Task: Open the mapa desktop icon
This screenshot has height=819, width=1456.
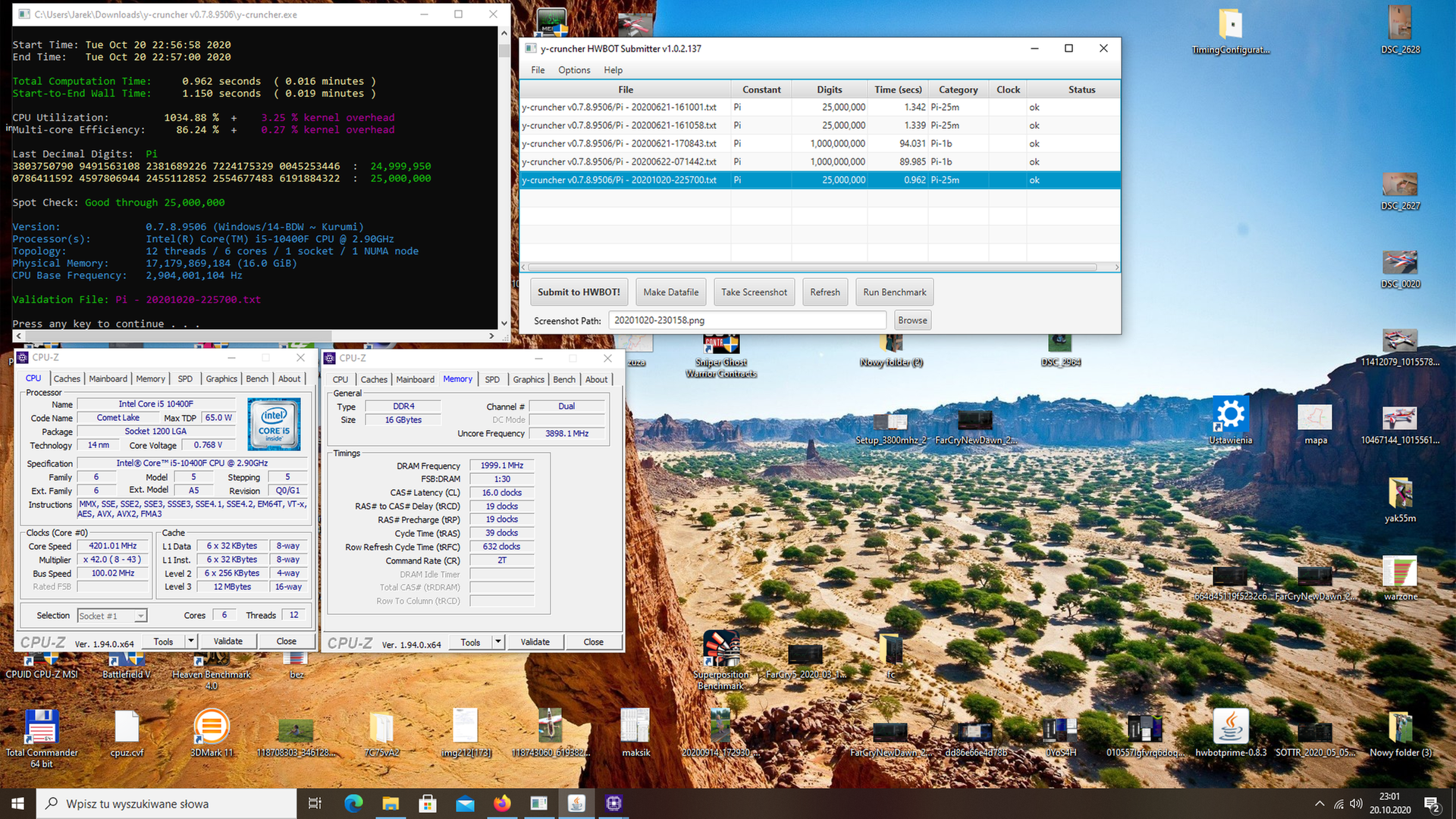Action: [x=1316, y=424]
